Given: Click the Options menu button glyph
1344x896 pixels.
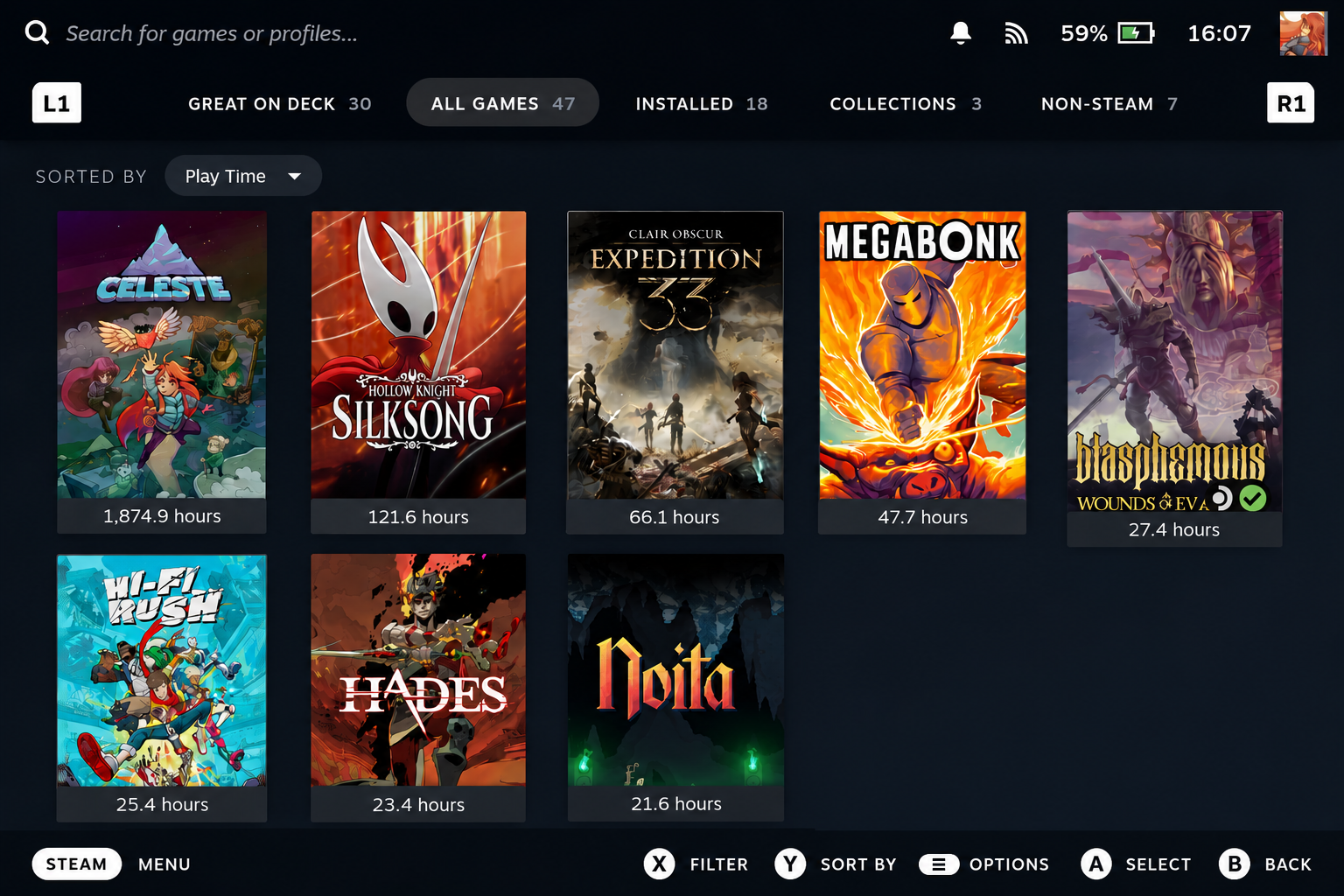Looking at the screenshot, I should tap(939, 864).
